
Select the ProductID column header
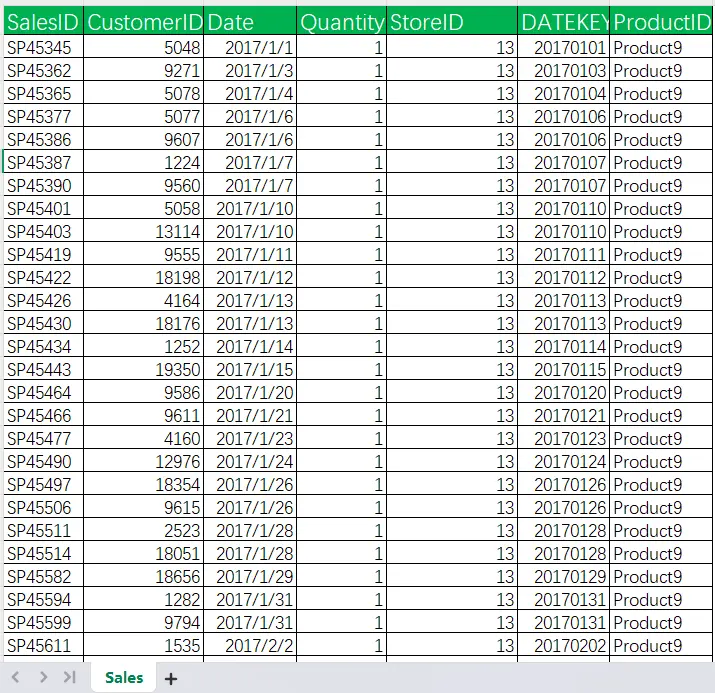pyautogui.click(x=662, y=21)
